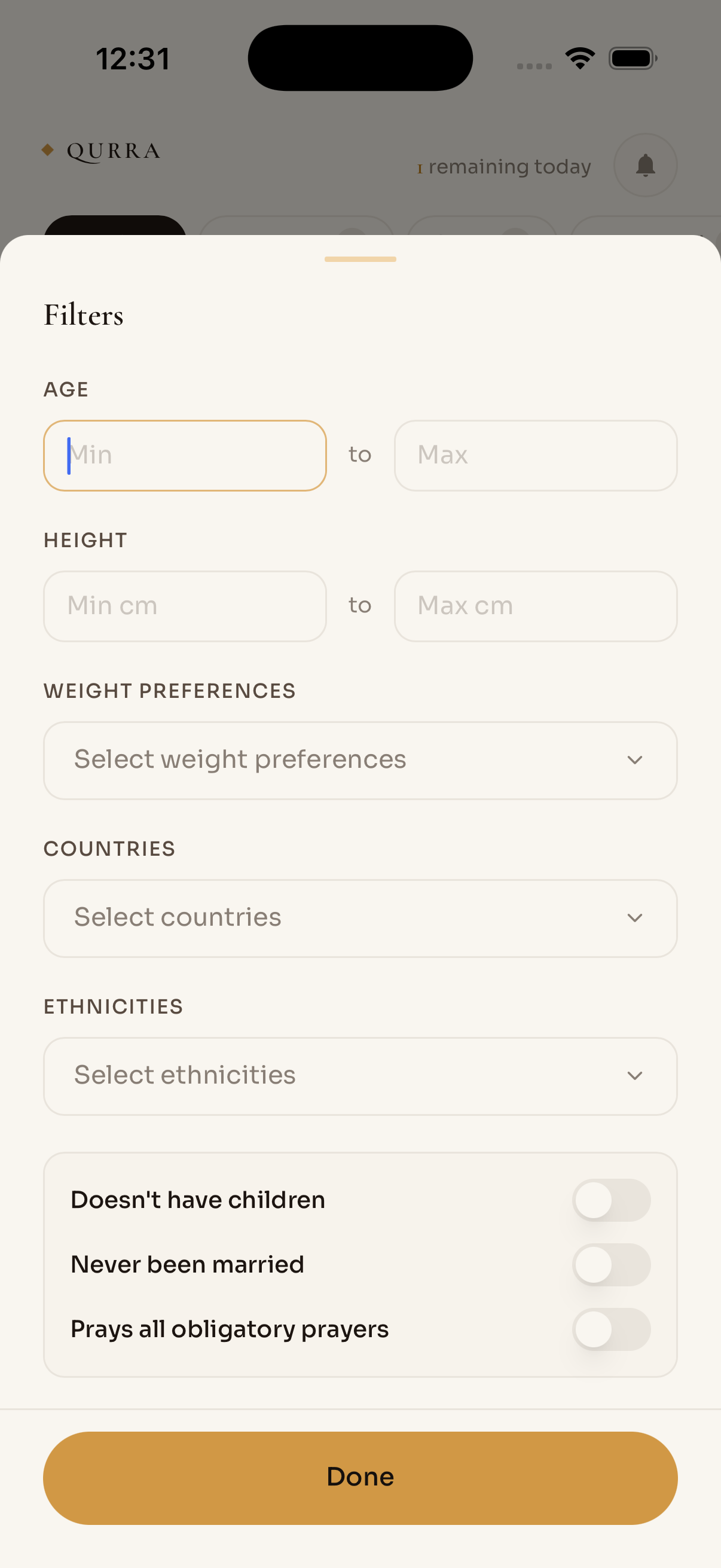Tap the Wi-Fi icon in the status bar
721x1568 pixels.
[580, 57]
